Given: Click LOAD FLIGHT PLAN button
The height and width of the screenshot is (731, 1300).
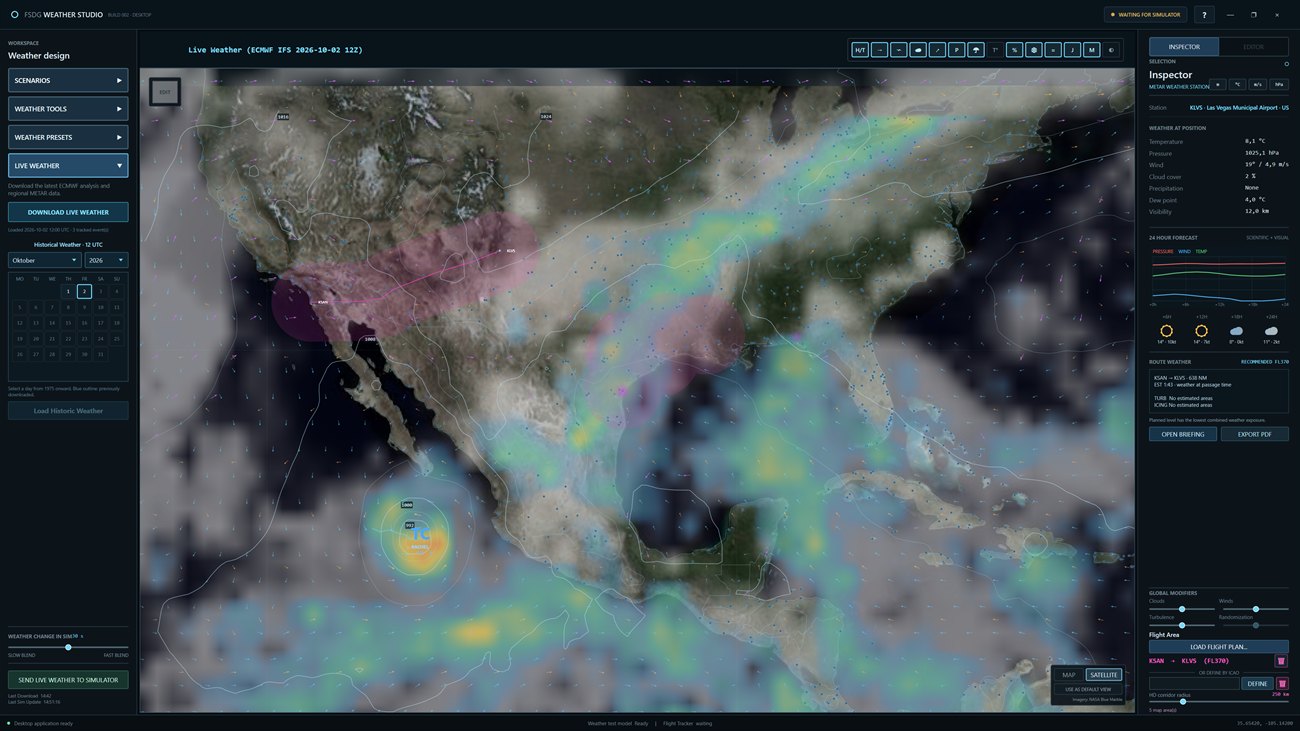Looking at the screenshot, I should (1219, 647).
